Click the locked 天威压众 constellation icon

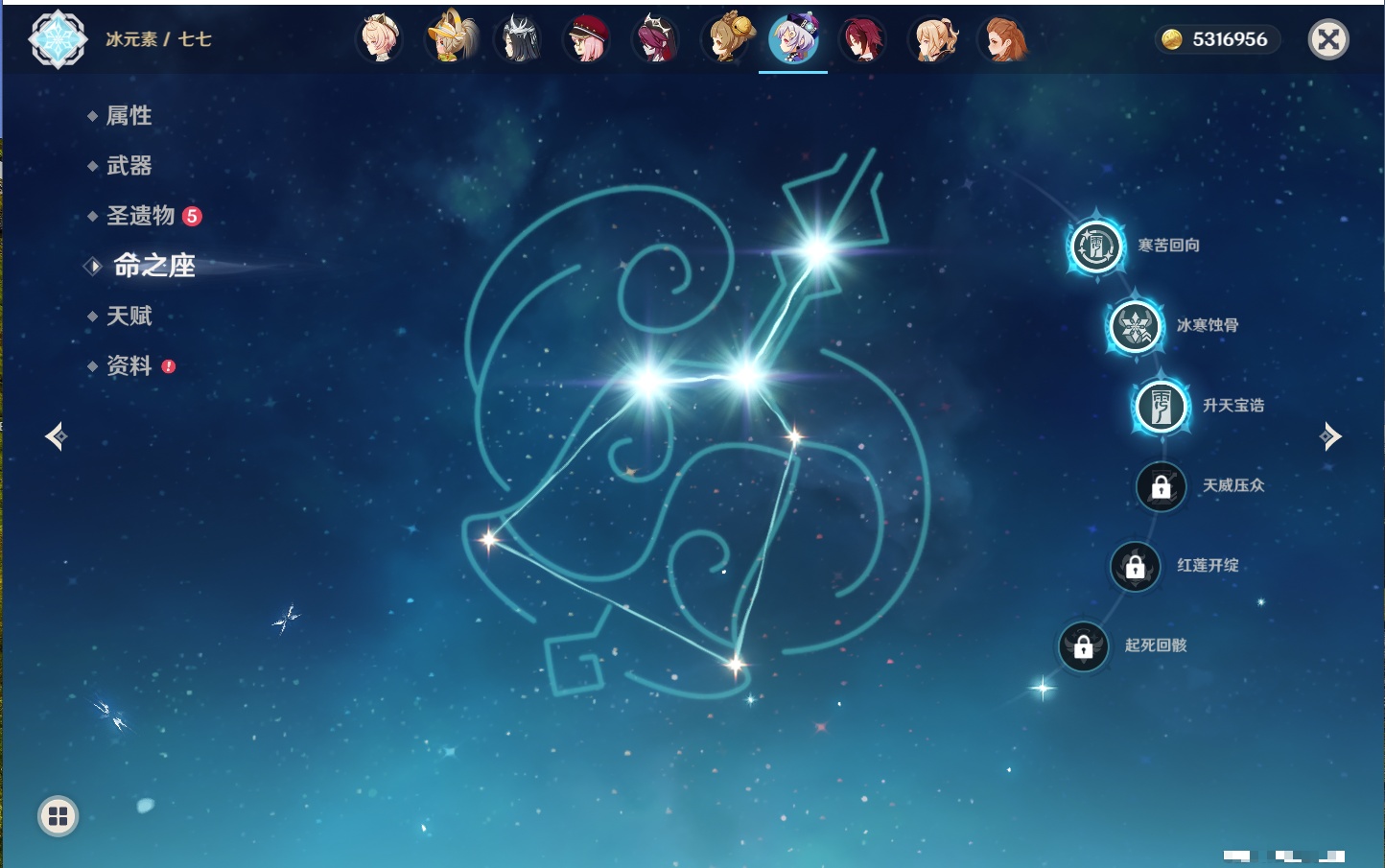(x=1162, y=486)
